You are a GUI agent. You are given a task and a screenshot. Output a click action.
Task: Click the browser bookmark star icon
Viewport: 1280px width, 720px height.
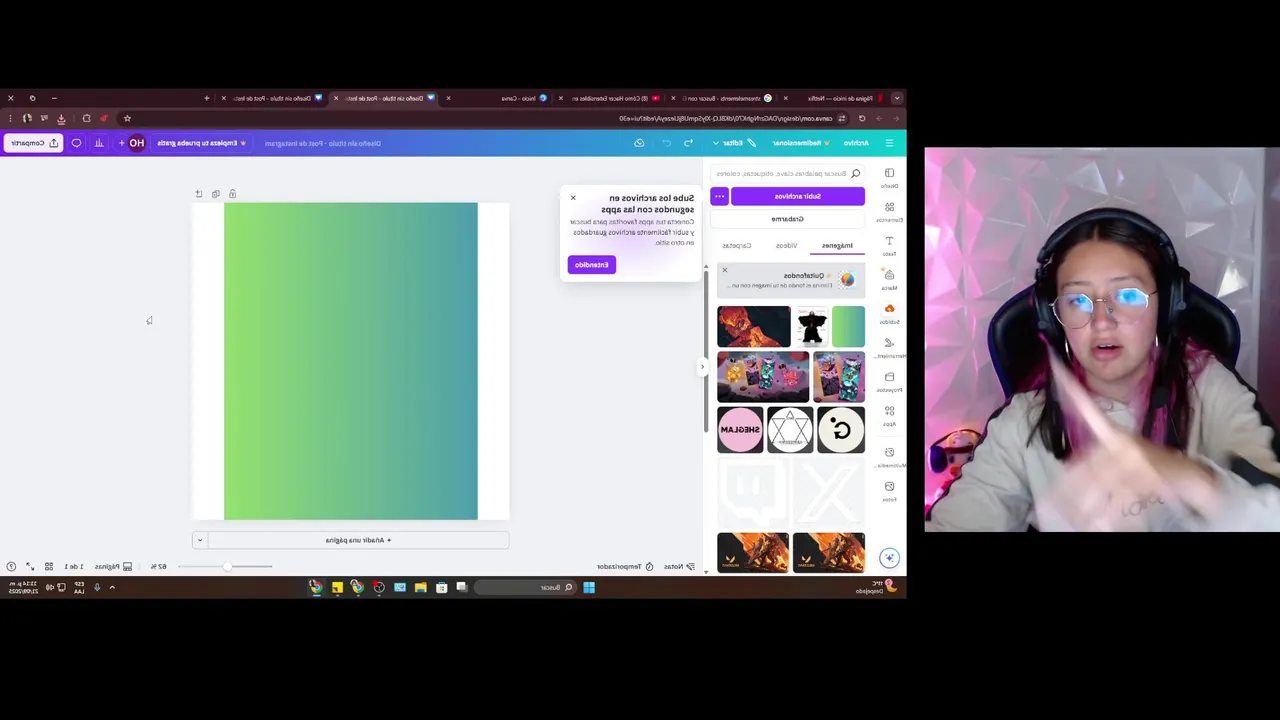click(x=127, y=118)
